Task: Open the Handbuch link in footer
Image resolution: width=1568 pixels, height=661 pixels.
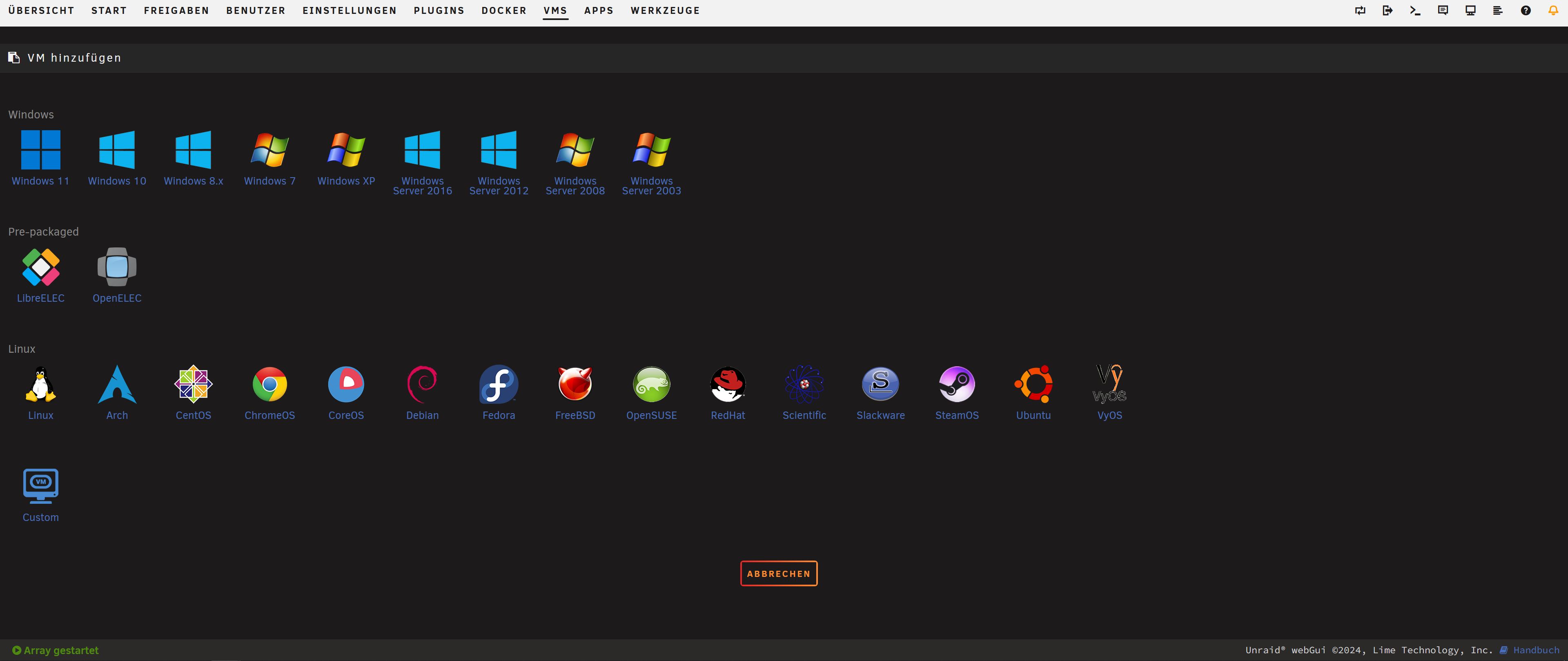Action: tap(1536, 650)
